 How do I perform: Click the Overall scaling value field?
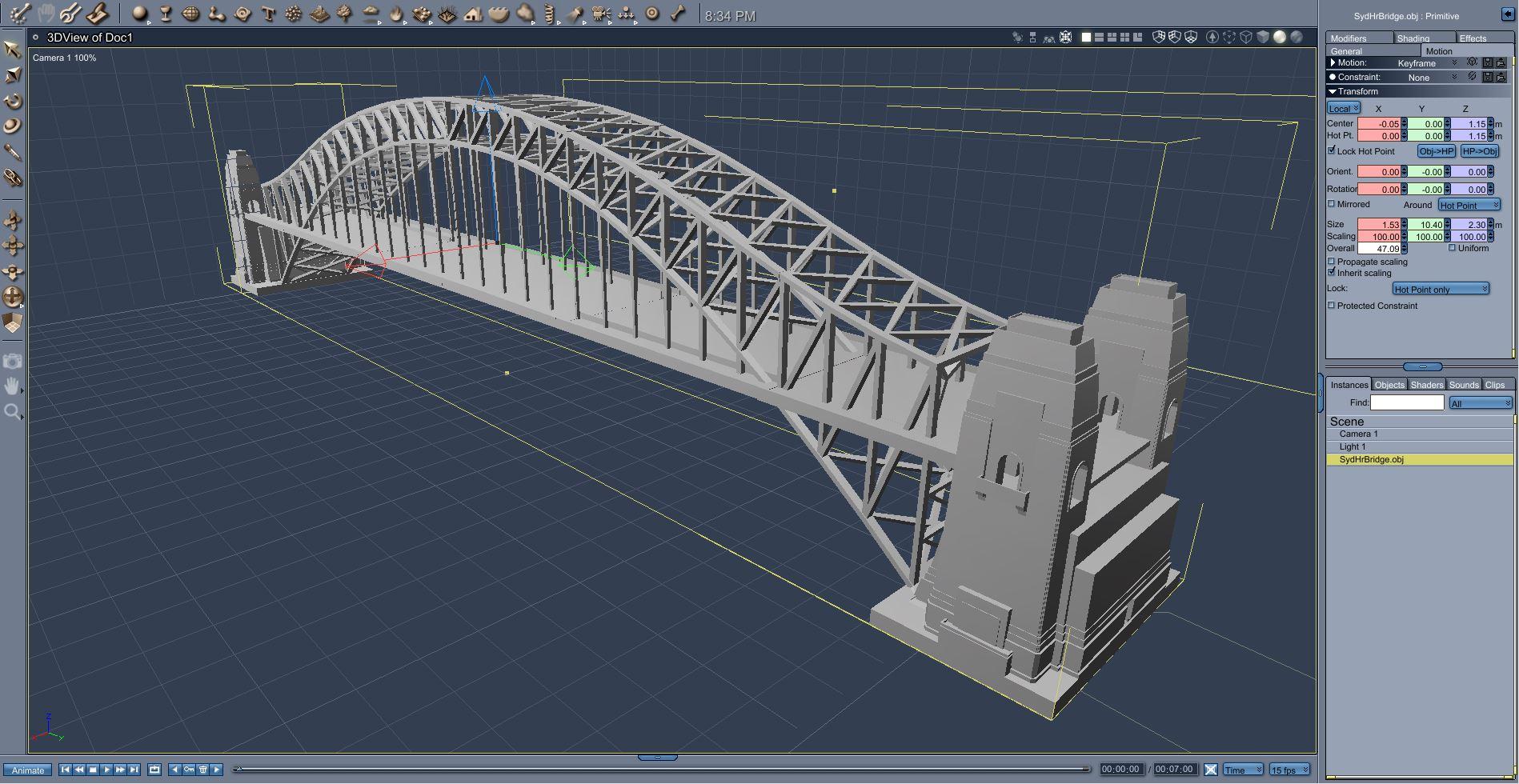tap(1380, 249)
